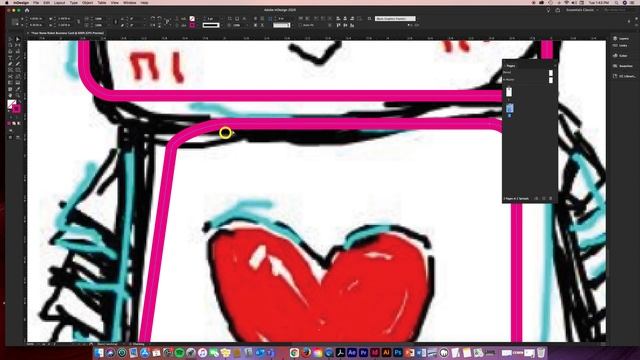Open the Swatches panel
This screenshot has height=360, width=640.
pos(623,66)
